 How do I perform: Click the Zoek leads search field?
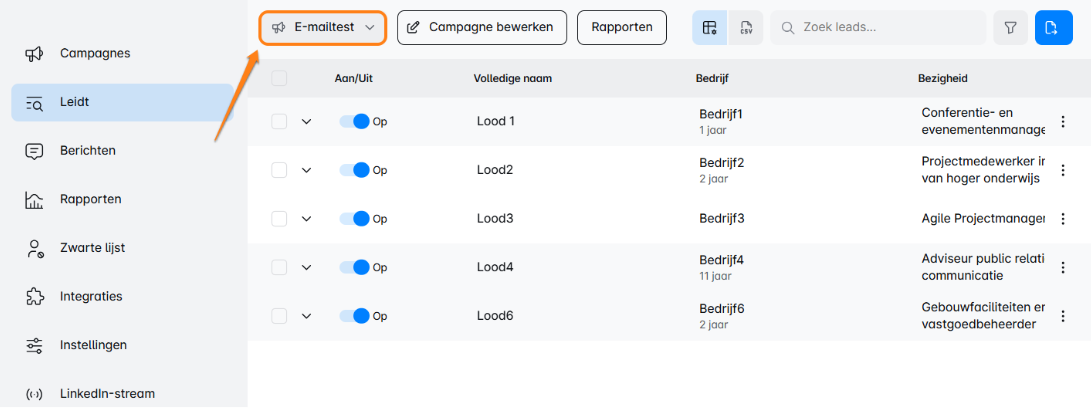pyautogui.click(x=885, y=28)
